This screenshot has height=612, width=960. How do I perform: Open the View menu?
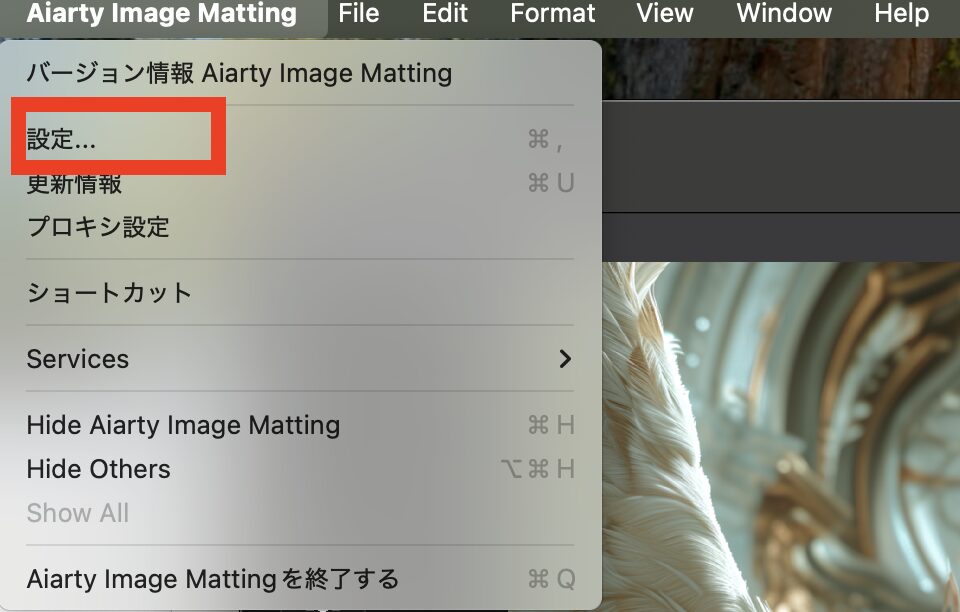[x=664, y=13]
